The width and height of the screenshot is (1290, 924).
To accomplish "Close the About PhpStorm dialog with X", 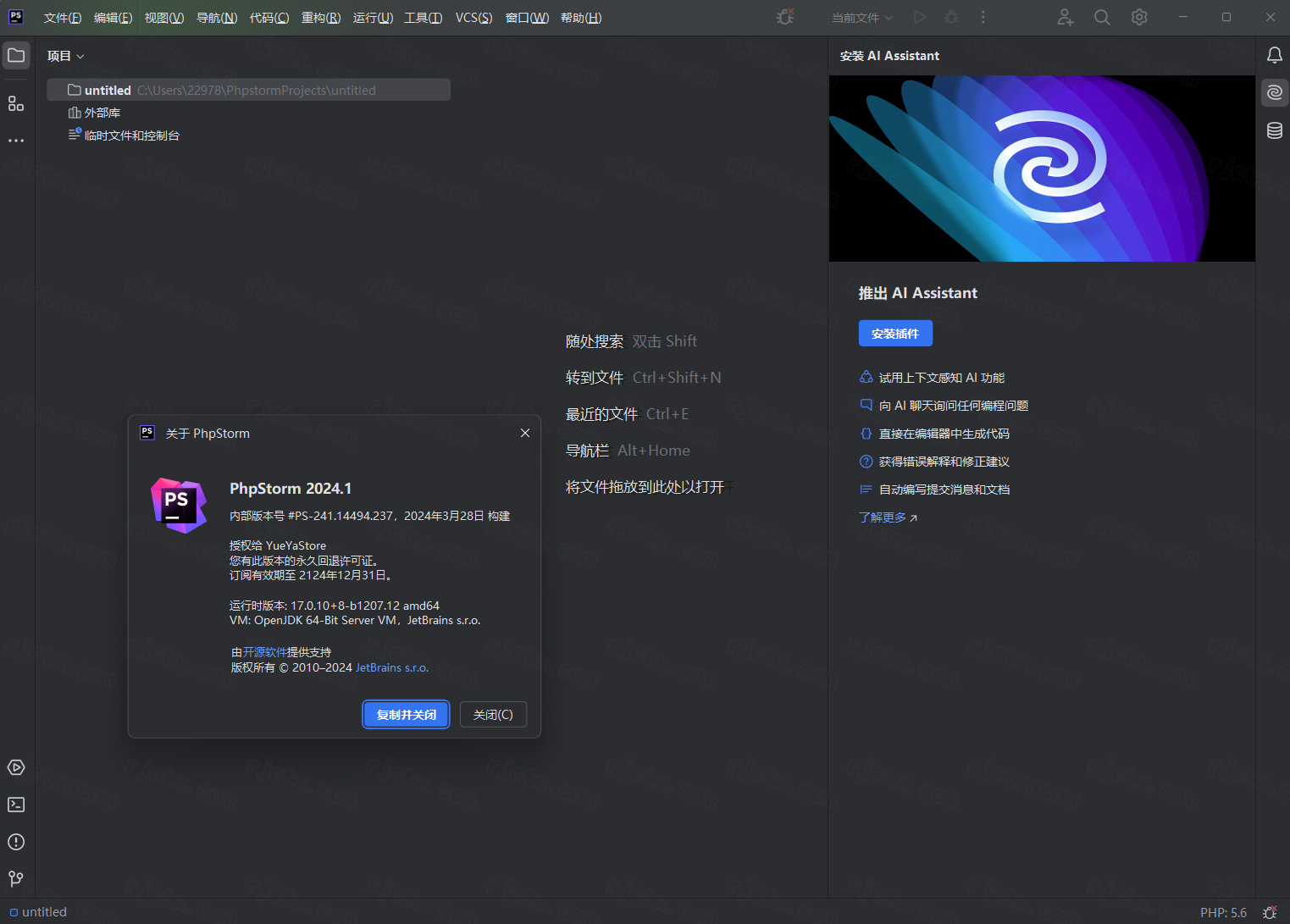I will click(525, 433).
